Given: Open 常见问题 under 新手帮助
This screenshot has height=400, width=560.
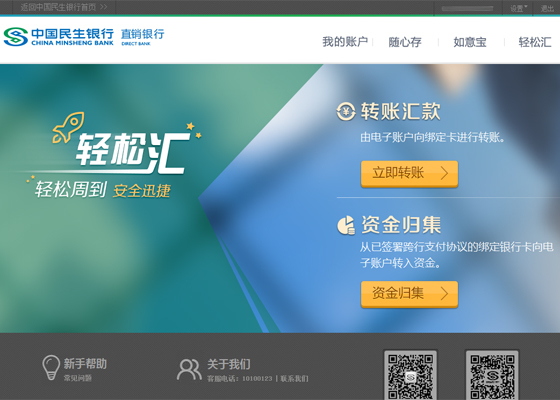Looking at the screenshot, I should [x=78, y=378].
